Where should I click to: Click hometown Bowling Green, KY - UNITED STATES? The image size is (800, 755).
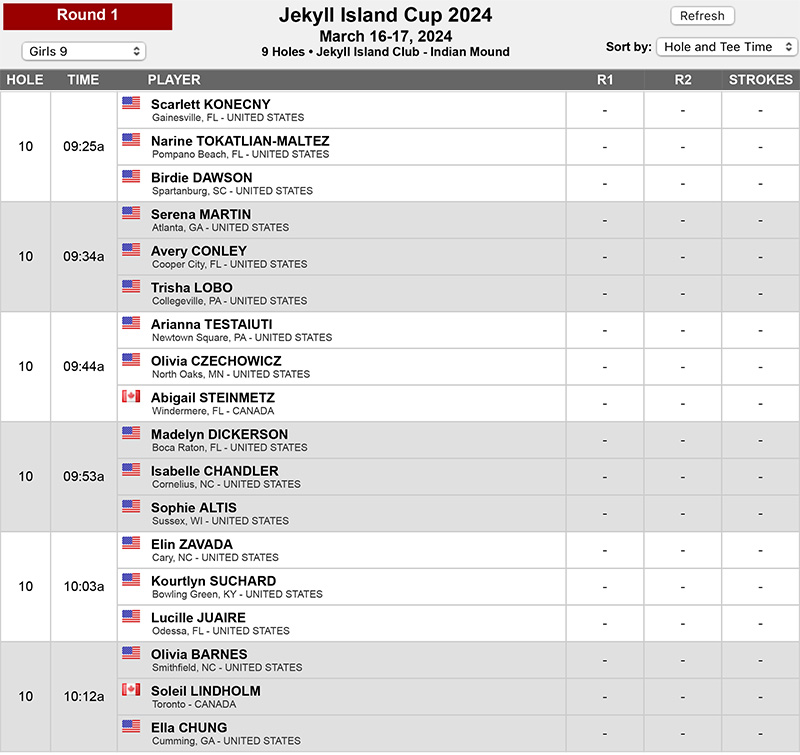(x=237, y=594)
